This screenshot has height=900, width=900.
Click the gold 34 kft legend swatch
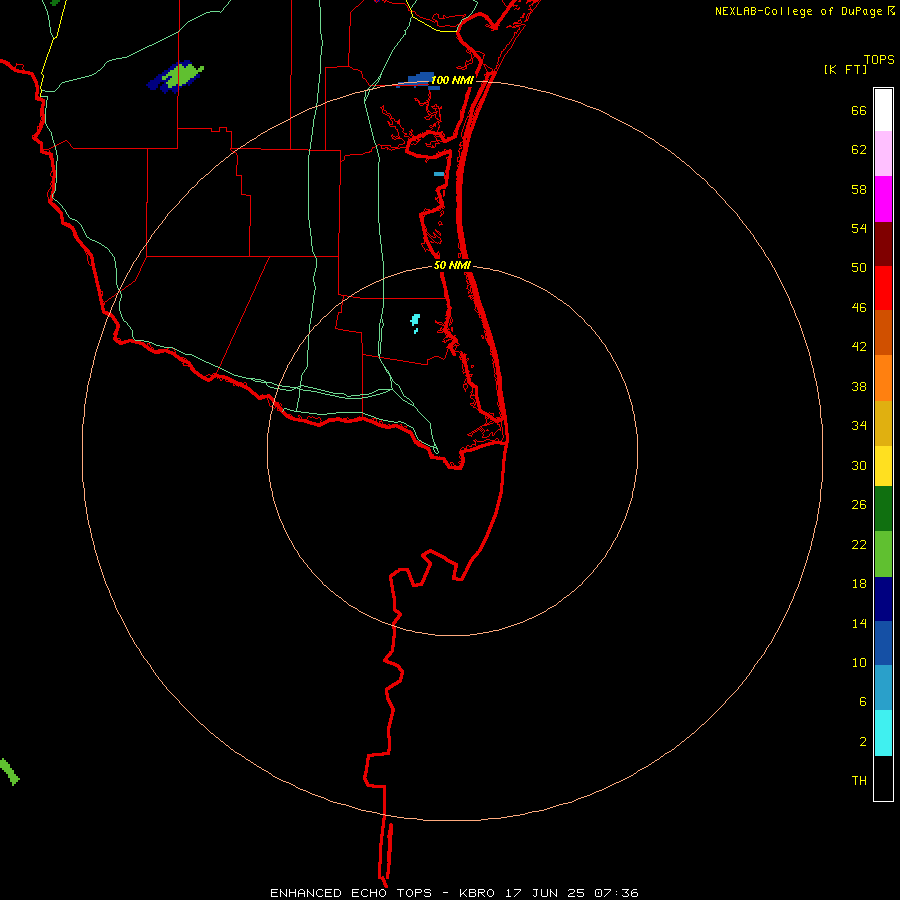pos(883,423)
